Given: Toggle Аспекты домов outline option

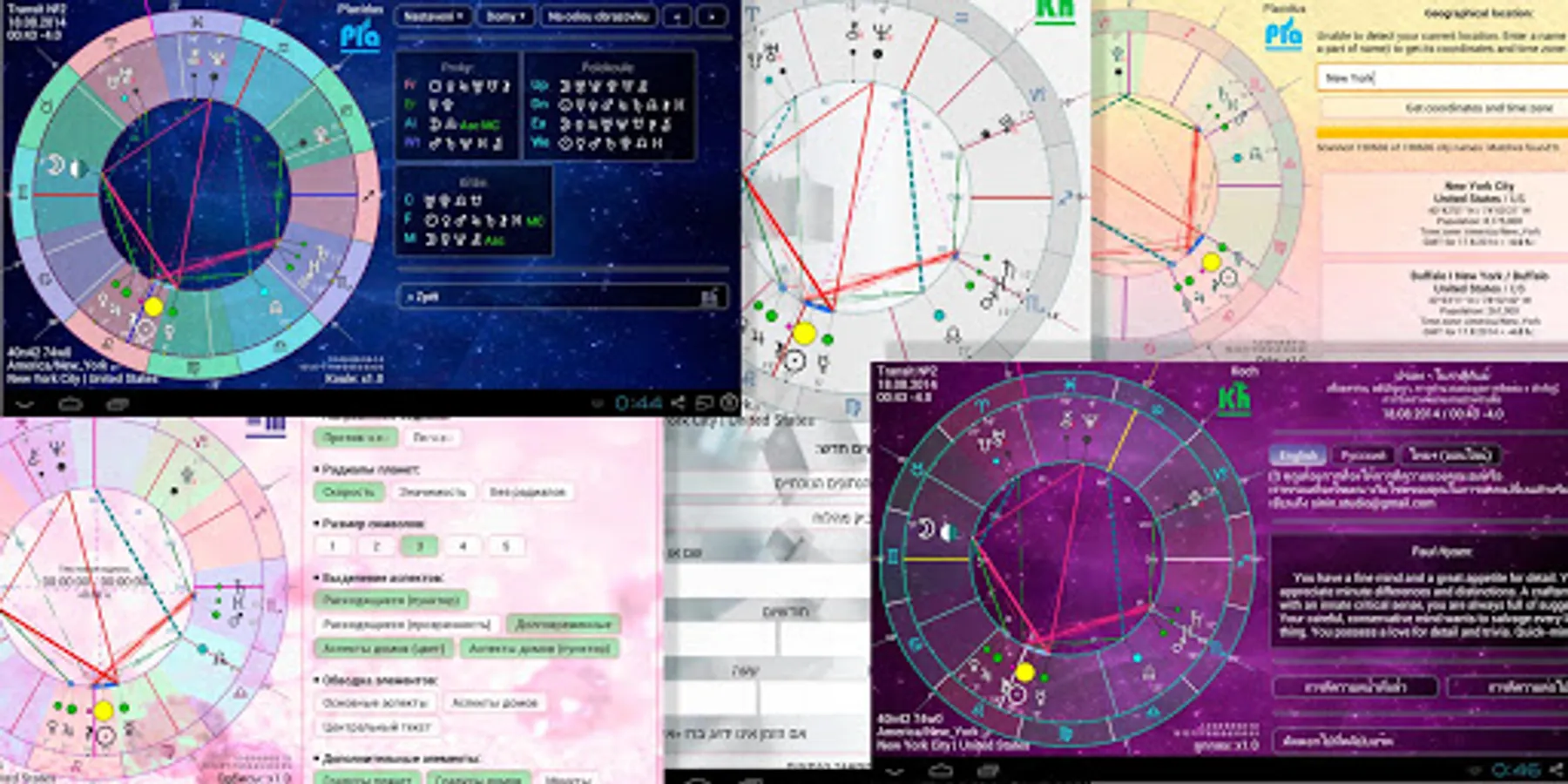Looking at the screenshot, I should point(495,702).
